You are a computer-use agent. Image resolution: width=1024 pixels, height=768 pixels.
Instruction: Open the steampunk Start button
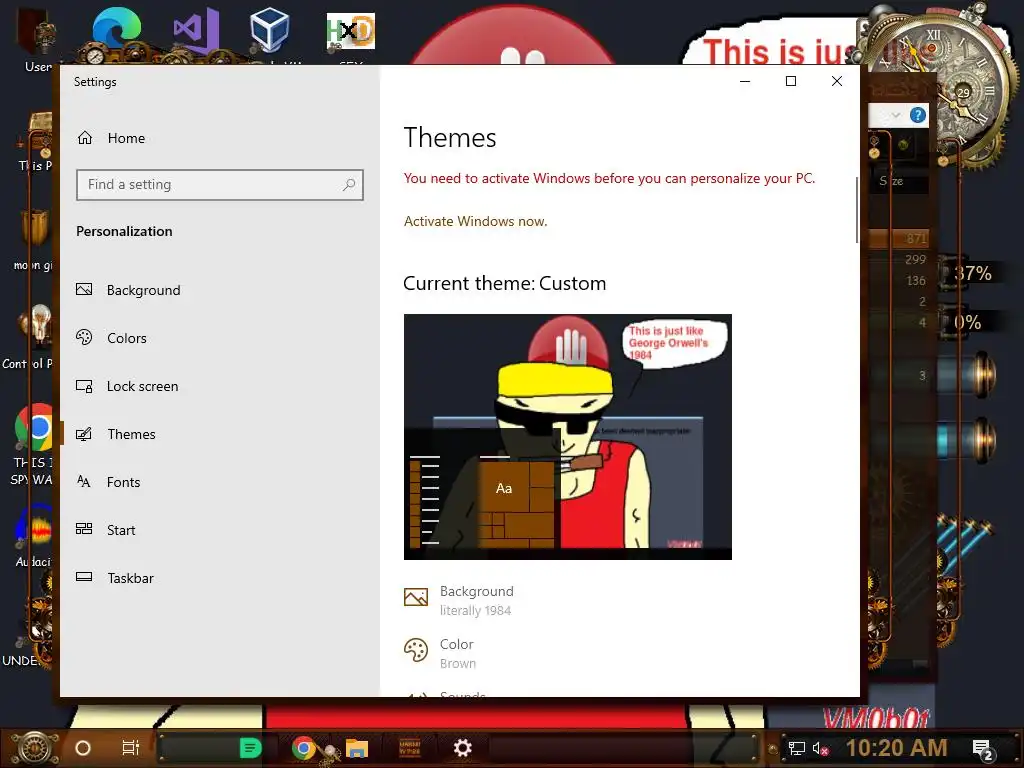point(33,748)
